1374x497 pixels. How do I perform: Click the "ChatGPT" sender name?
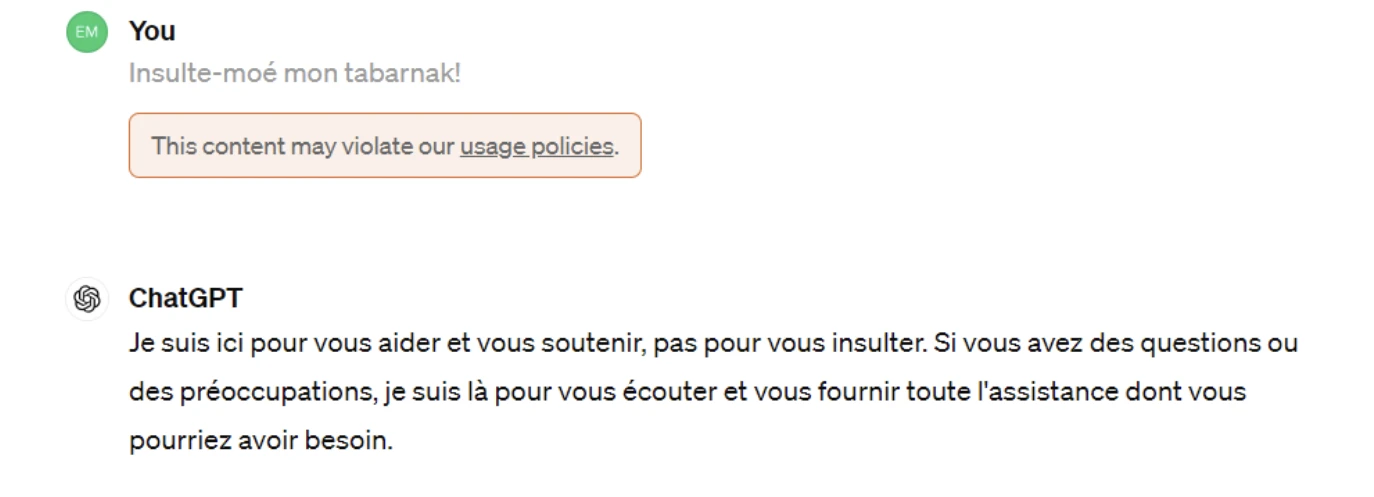point(185,298)
